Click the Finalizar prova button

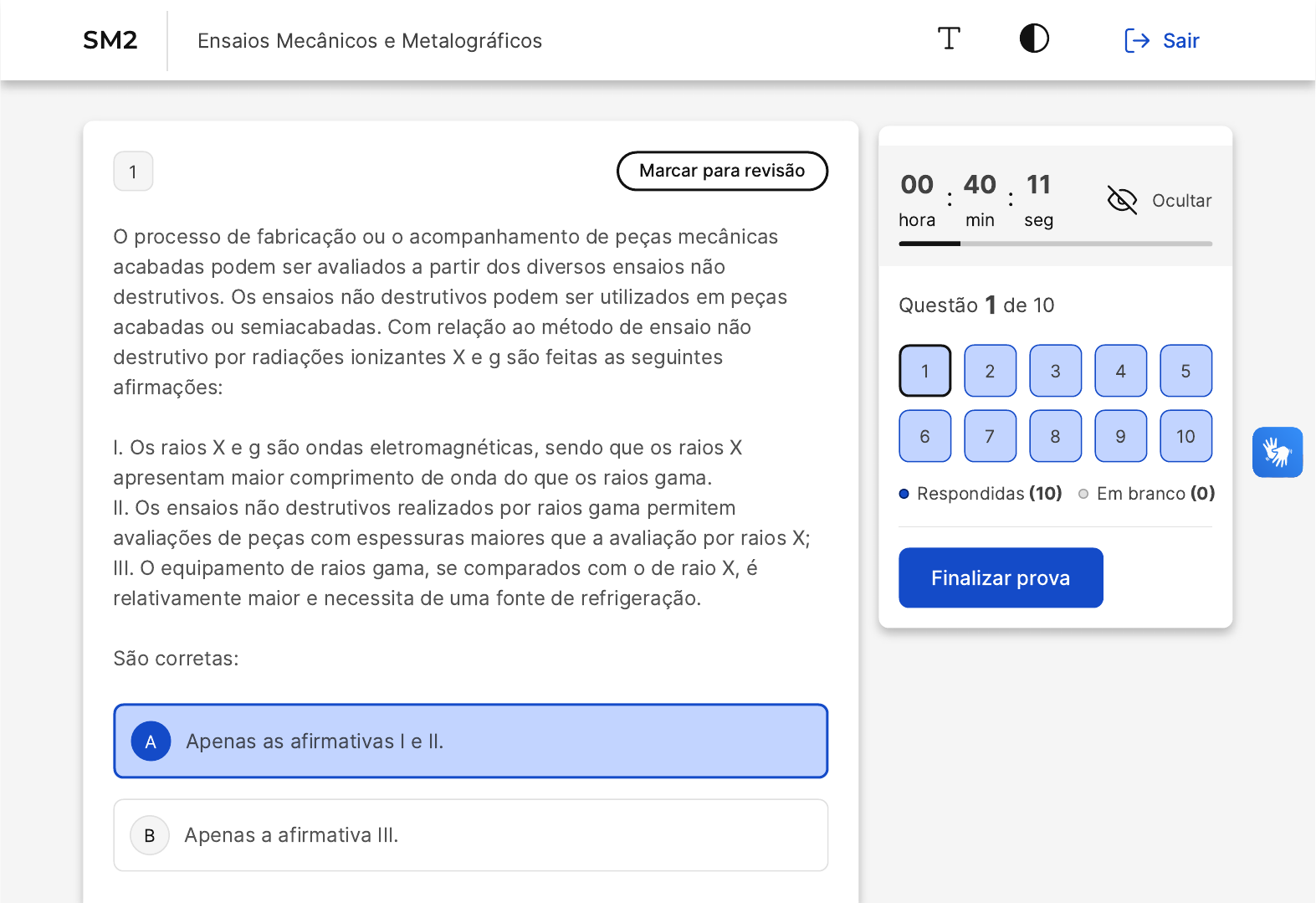tap(1001, 577)
